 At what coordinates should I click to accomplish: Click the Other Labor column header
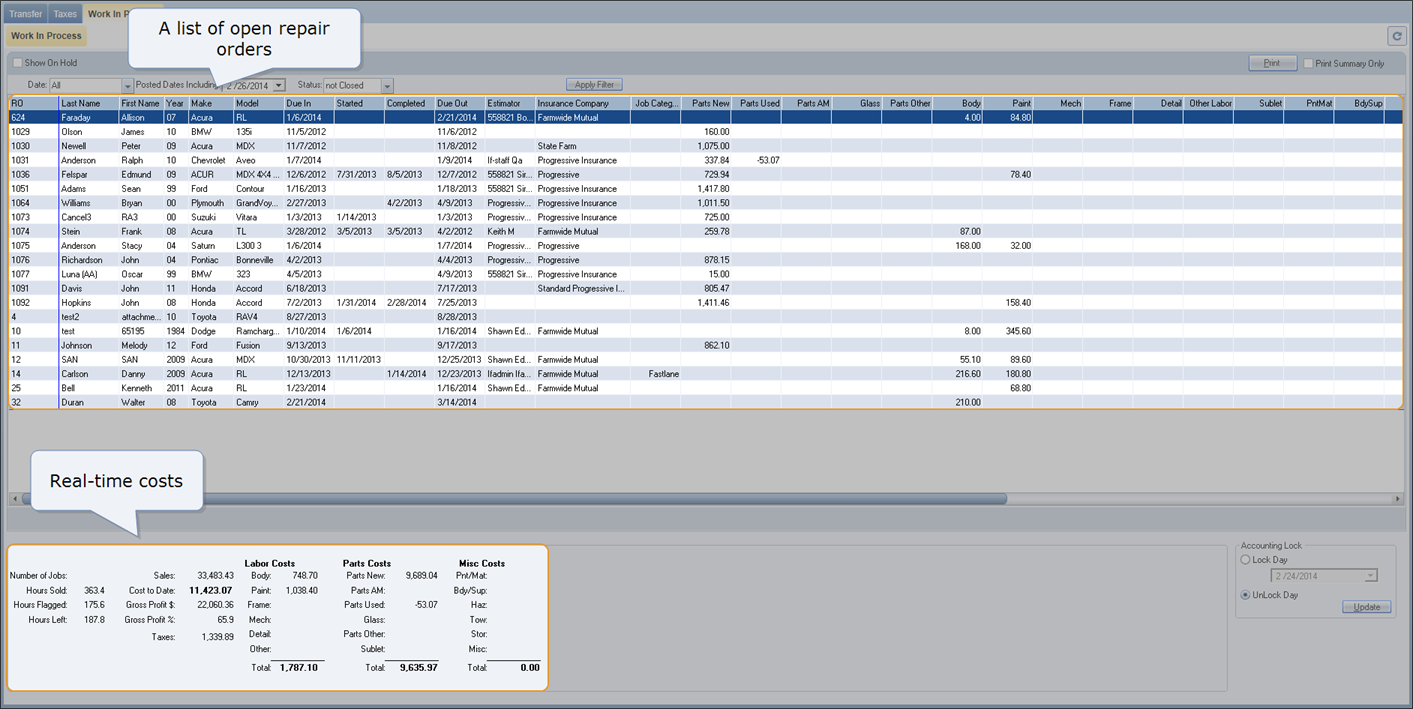pos(1209,103)
